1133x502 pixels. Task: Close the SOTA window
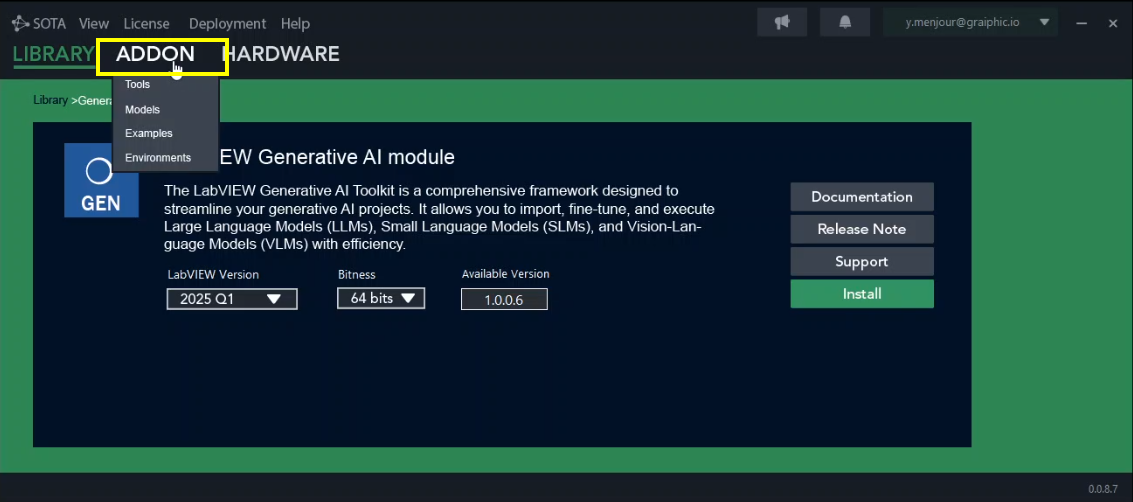[x=1113, y=23]
